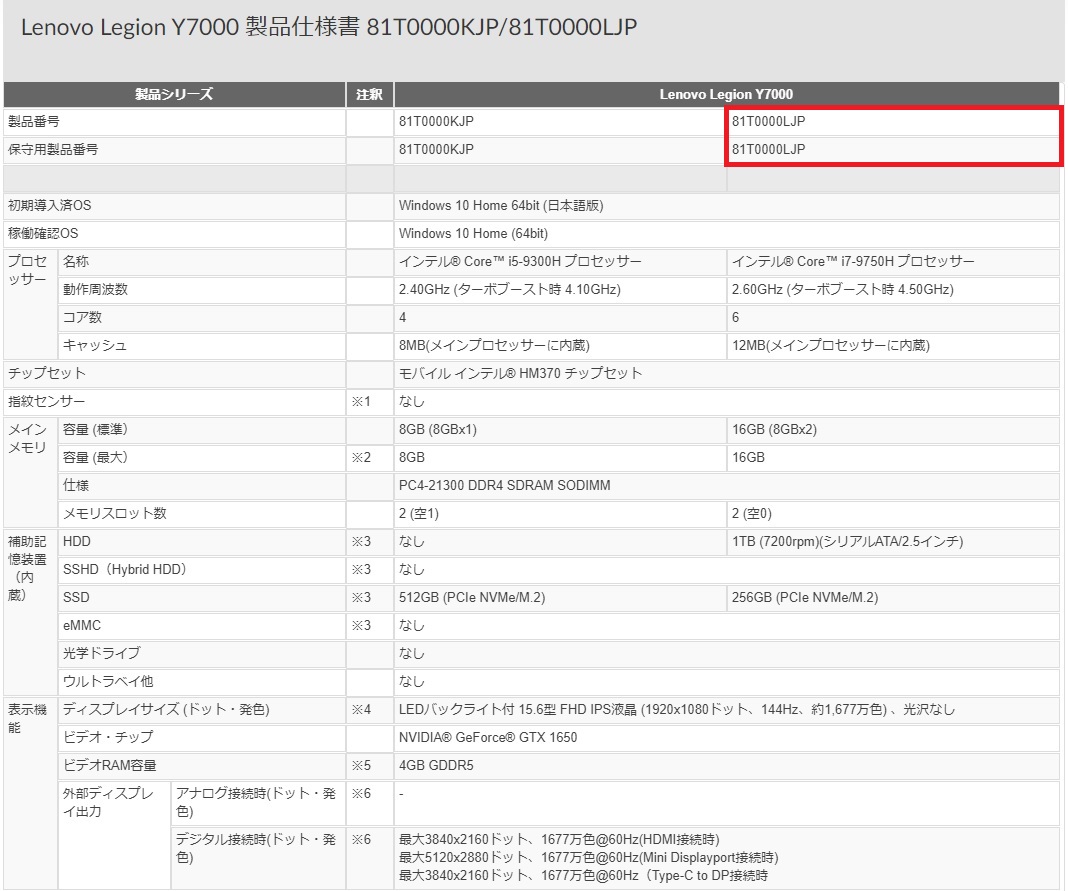Click the page title Lenovo Legion Y7000 製品仕様書
This screenshot has width=1068, height=891.
pos(329,27)
